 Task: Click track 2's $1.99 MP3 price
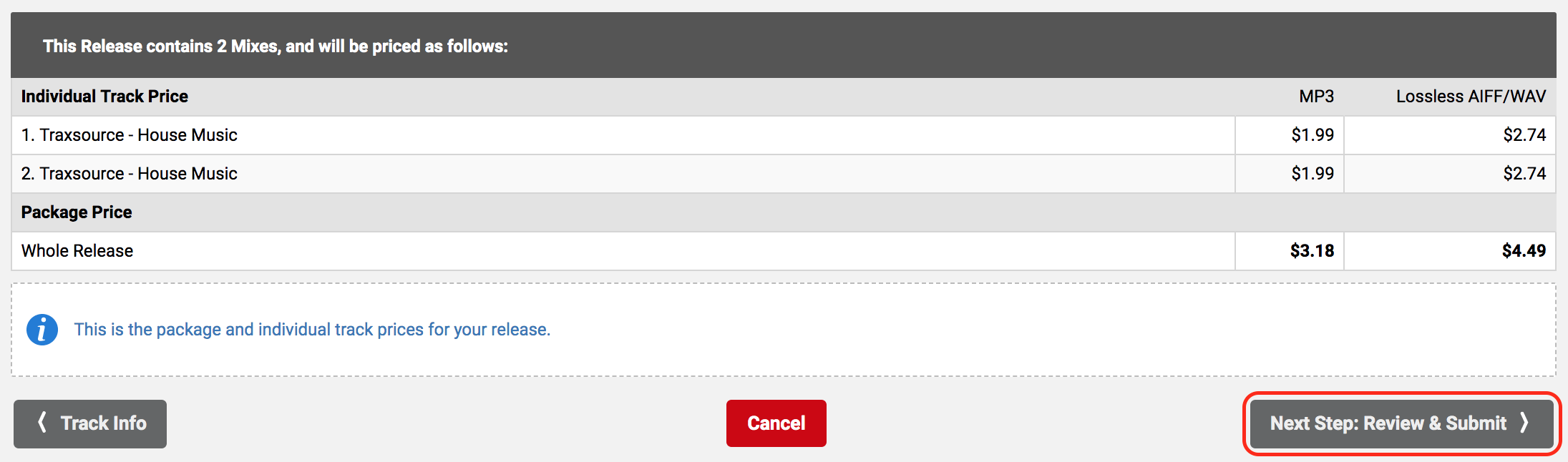[1313, 174]
